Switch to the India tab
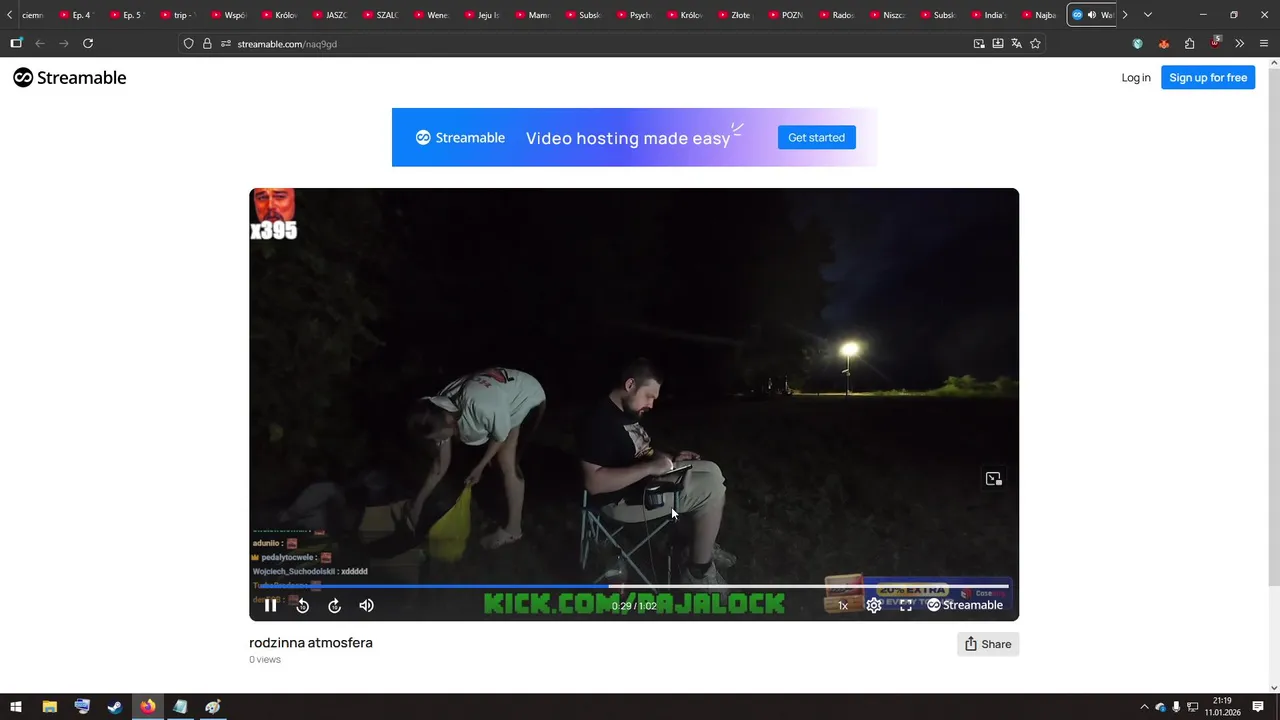This screenshot has width=1280, height=720. (x=989, y=15)
